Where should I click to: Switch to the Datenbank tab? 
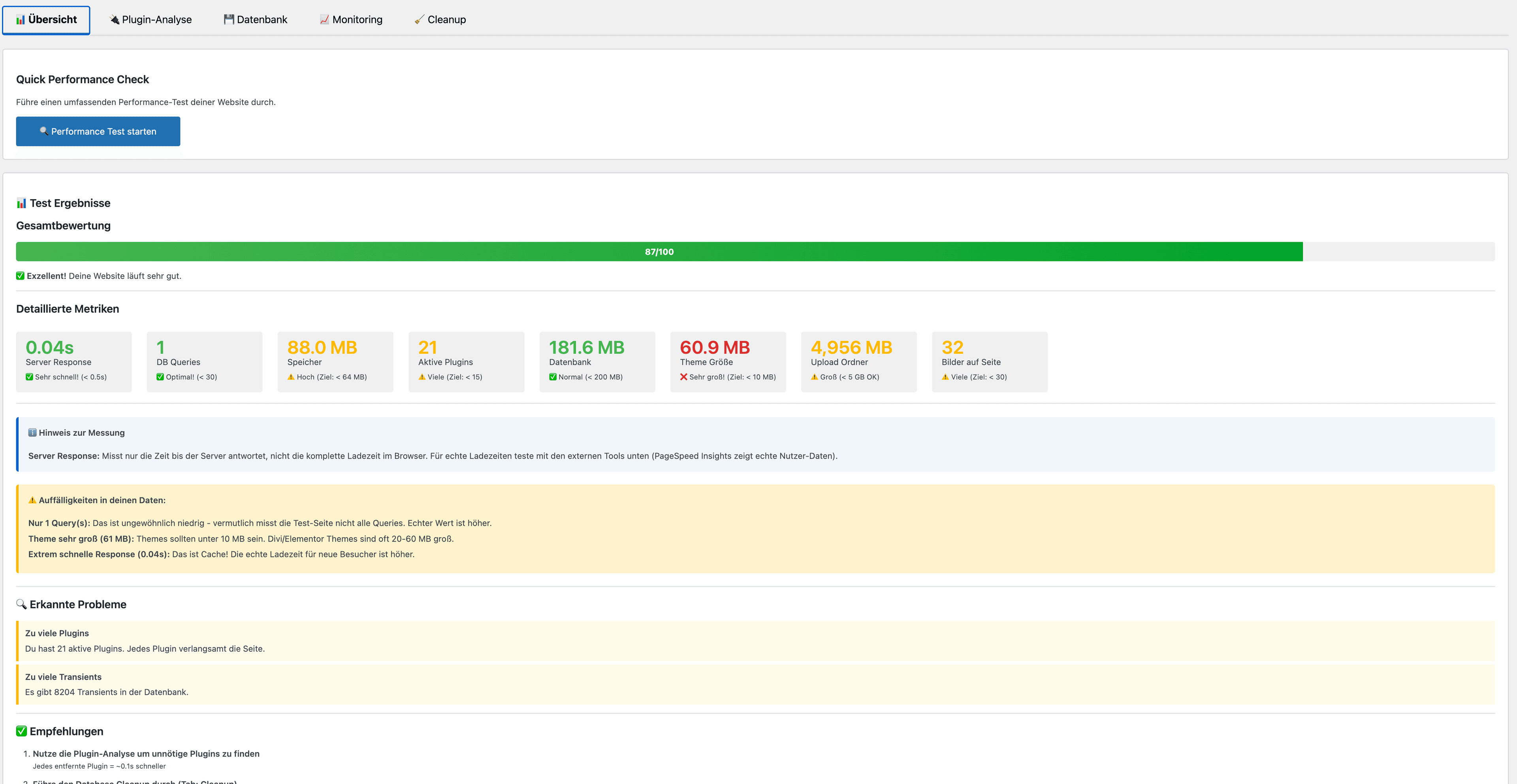[255, 19]
